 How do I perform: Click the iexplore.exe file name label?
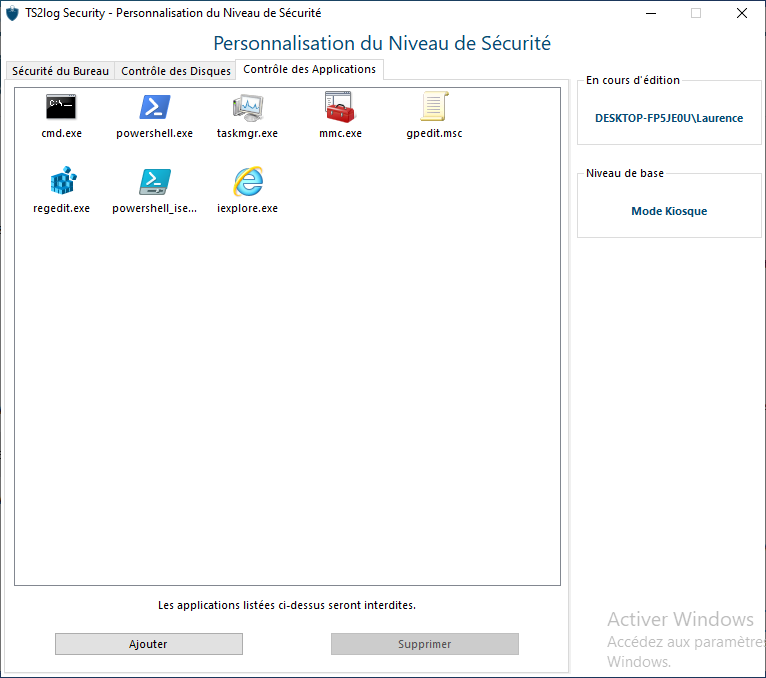(x=247, y=208)
